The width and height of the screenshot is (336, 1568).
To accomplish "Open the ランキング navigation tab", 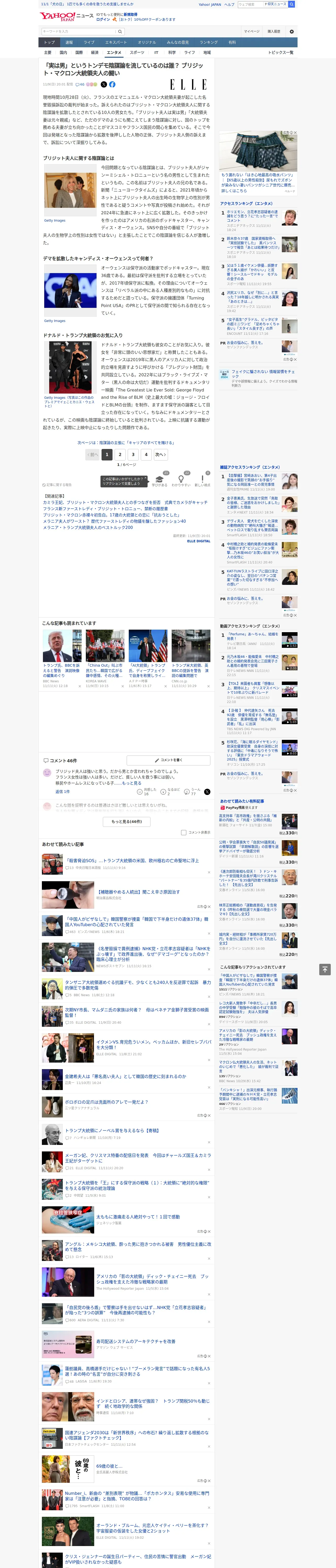I will 209,43.
